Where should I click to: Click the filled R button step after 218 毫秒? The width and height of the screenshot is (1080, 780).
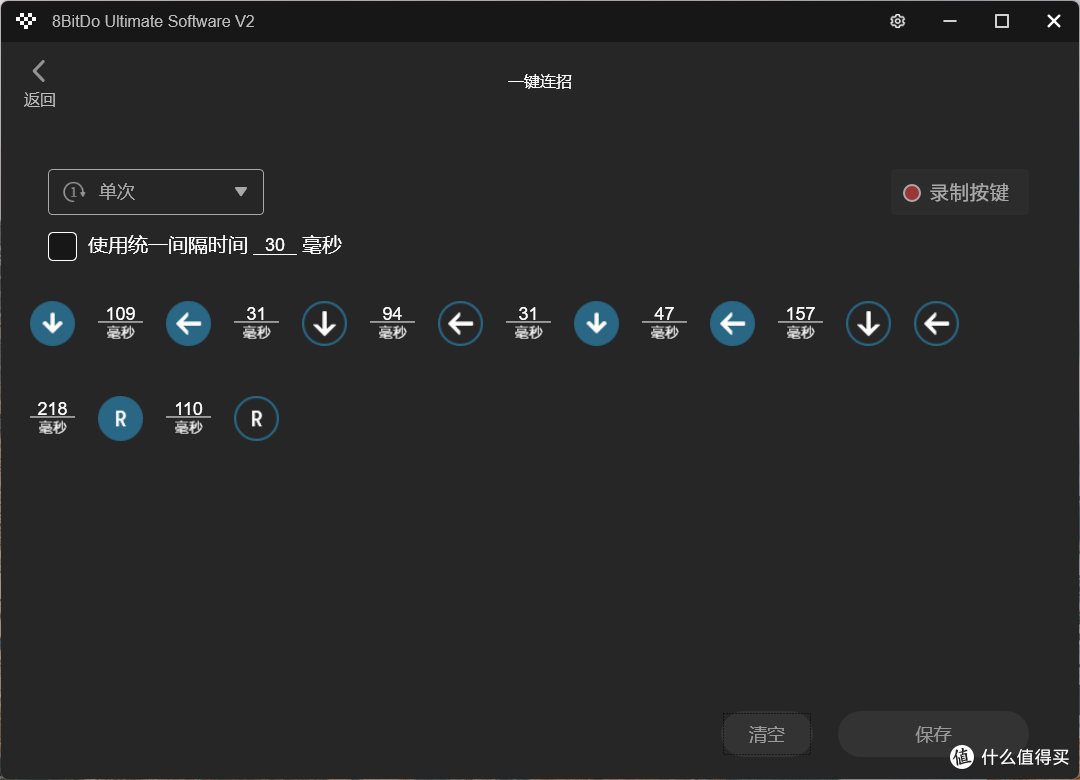coord(121,418)
